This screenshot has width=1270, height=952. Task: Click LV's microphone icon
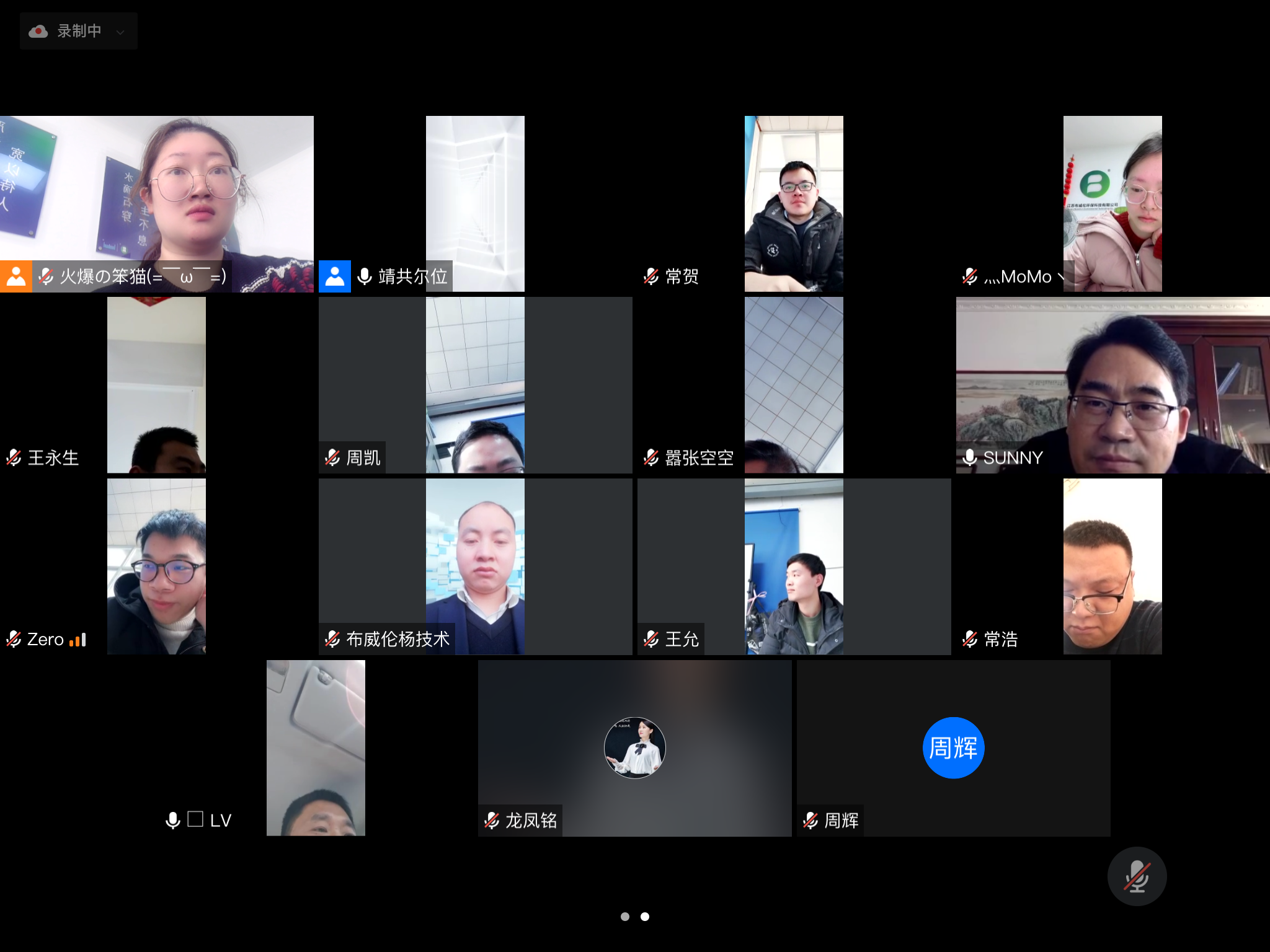(x=173, y=821)
